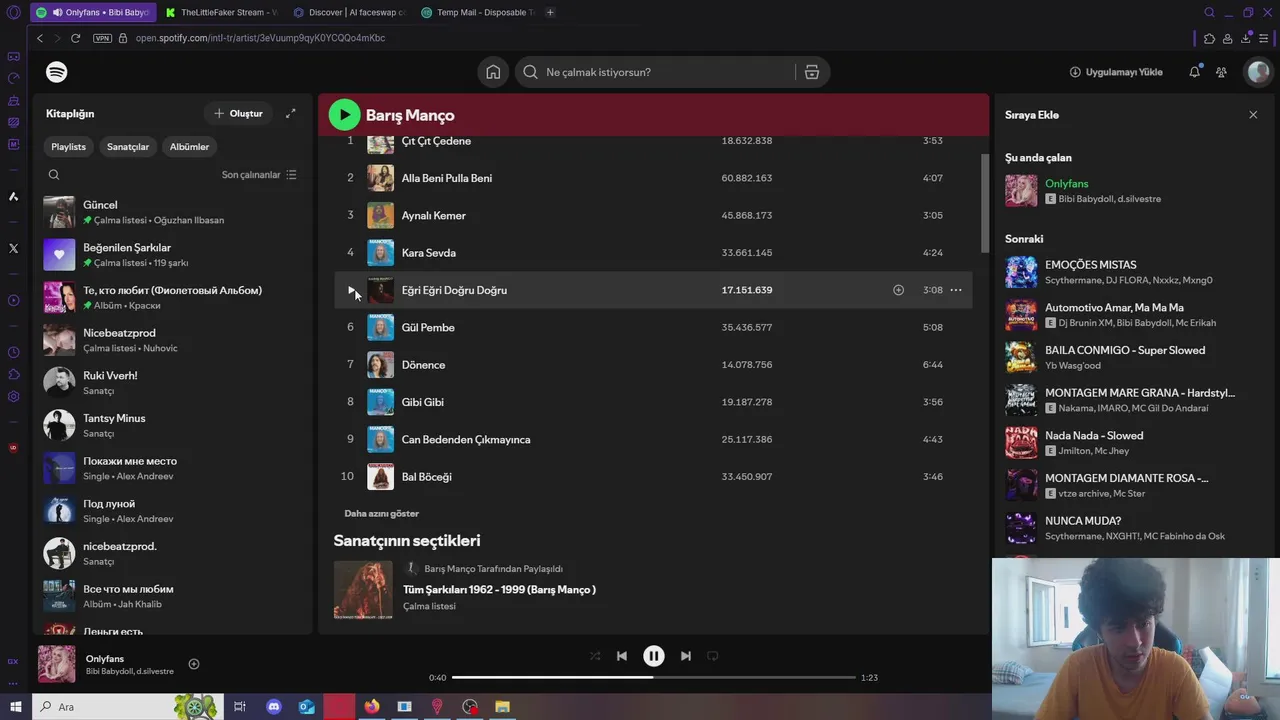1280x720 pixels.
Task: Open Ruki Vverh! artist in library
Action: [173, 383]
